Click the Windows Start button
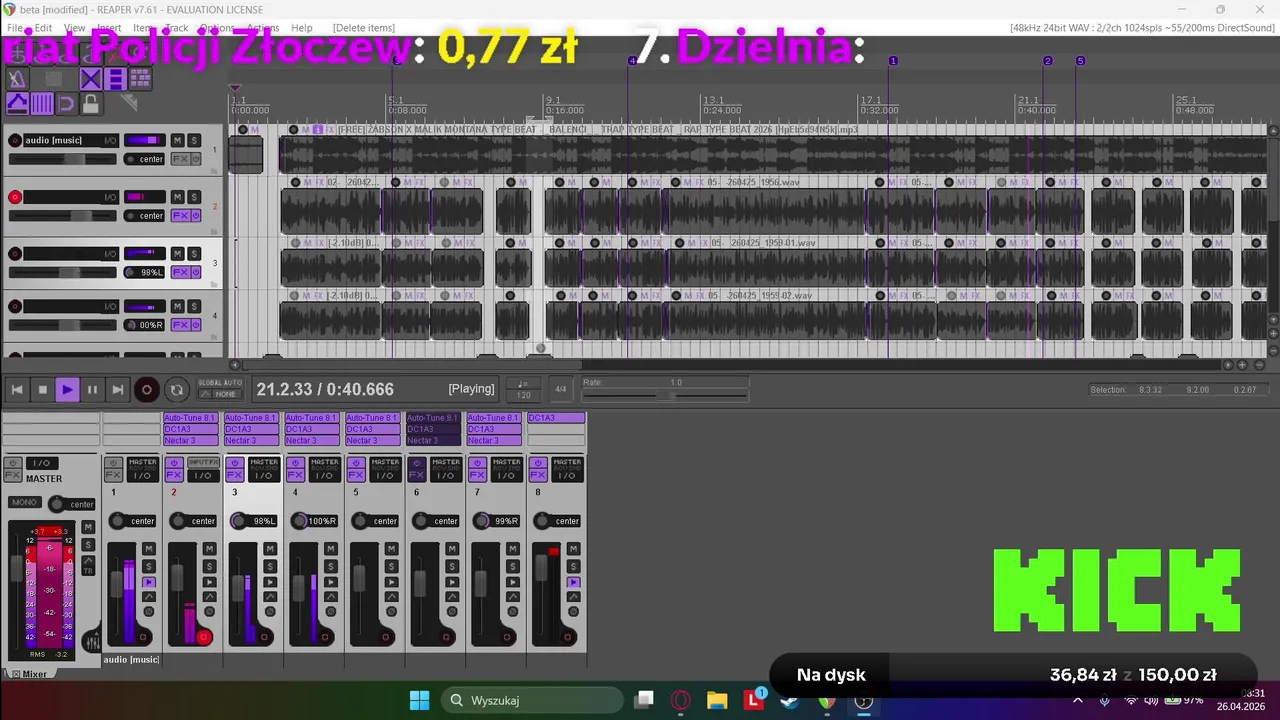 (419, 700)
